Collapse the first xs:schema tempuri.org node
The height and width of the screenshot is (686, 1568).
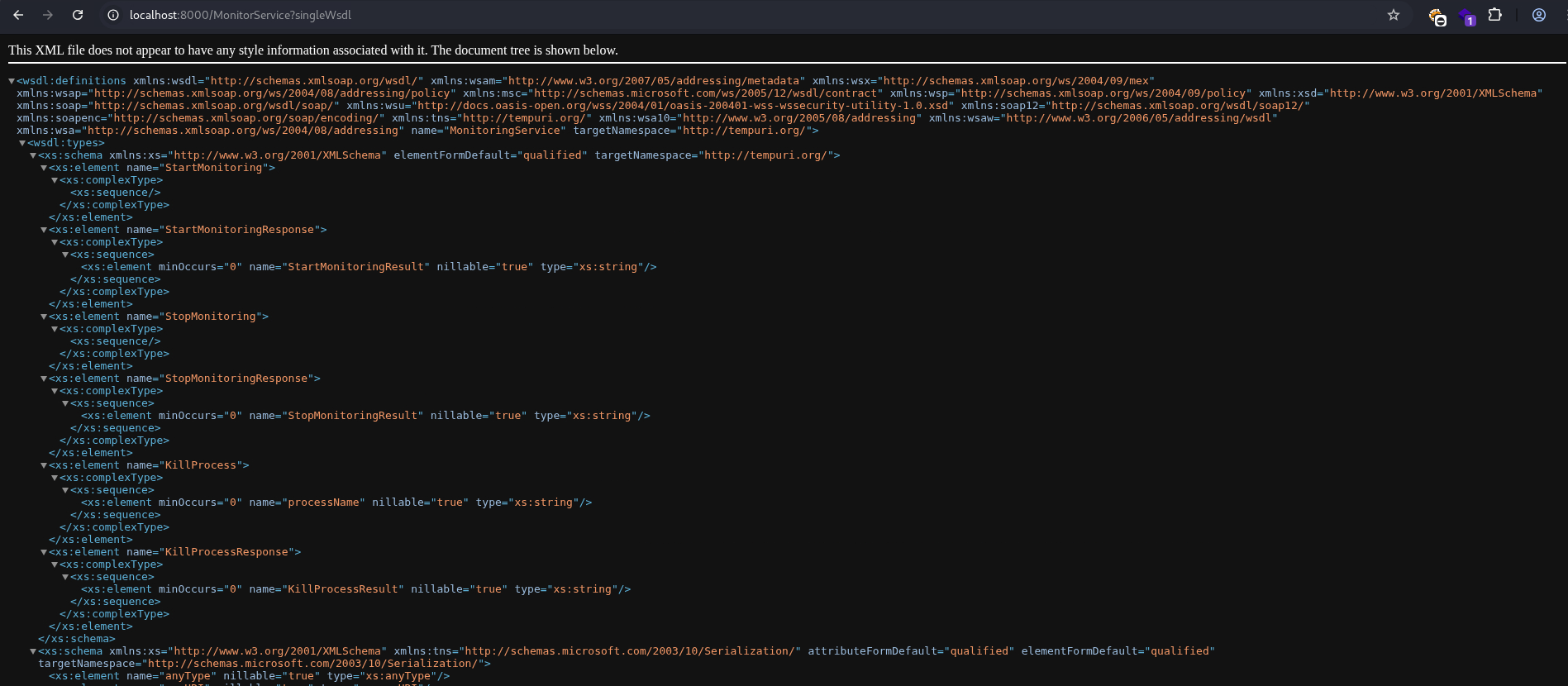pyautogui.click(x=33, y=155)
